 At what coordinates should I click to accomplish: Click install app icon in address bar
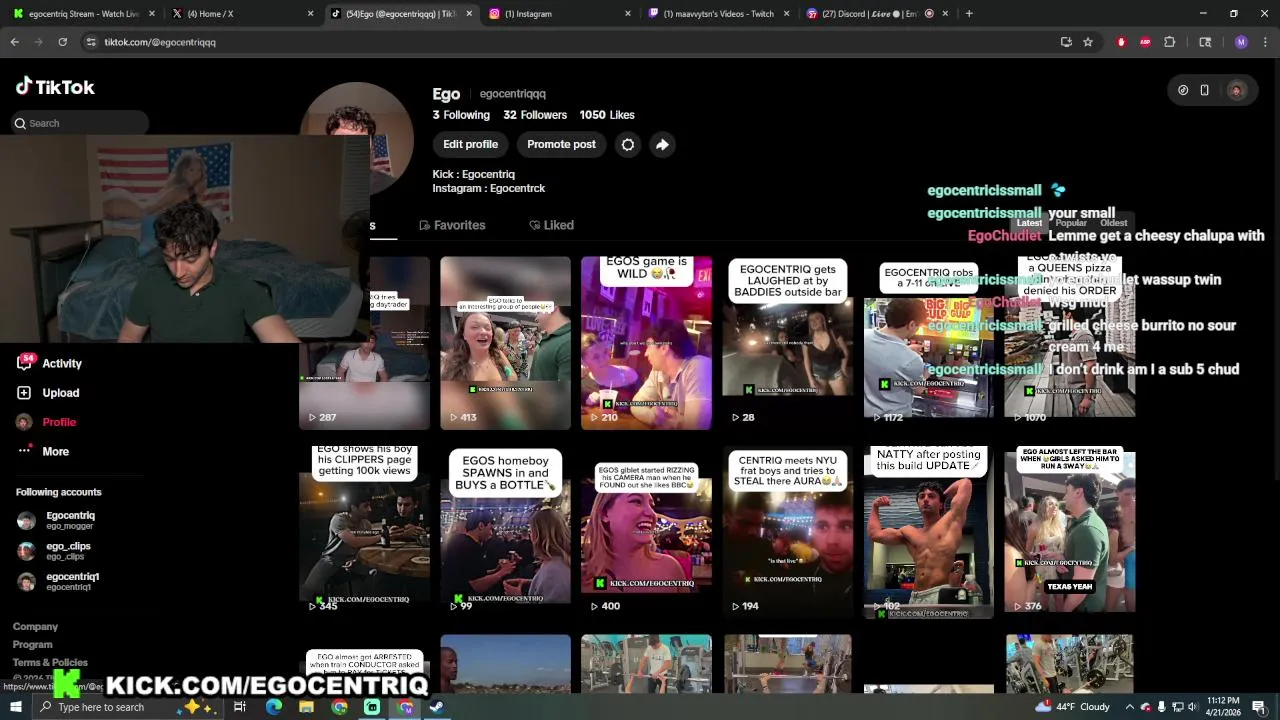click(x=1065, y=42)
